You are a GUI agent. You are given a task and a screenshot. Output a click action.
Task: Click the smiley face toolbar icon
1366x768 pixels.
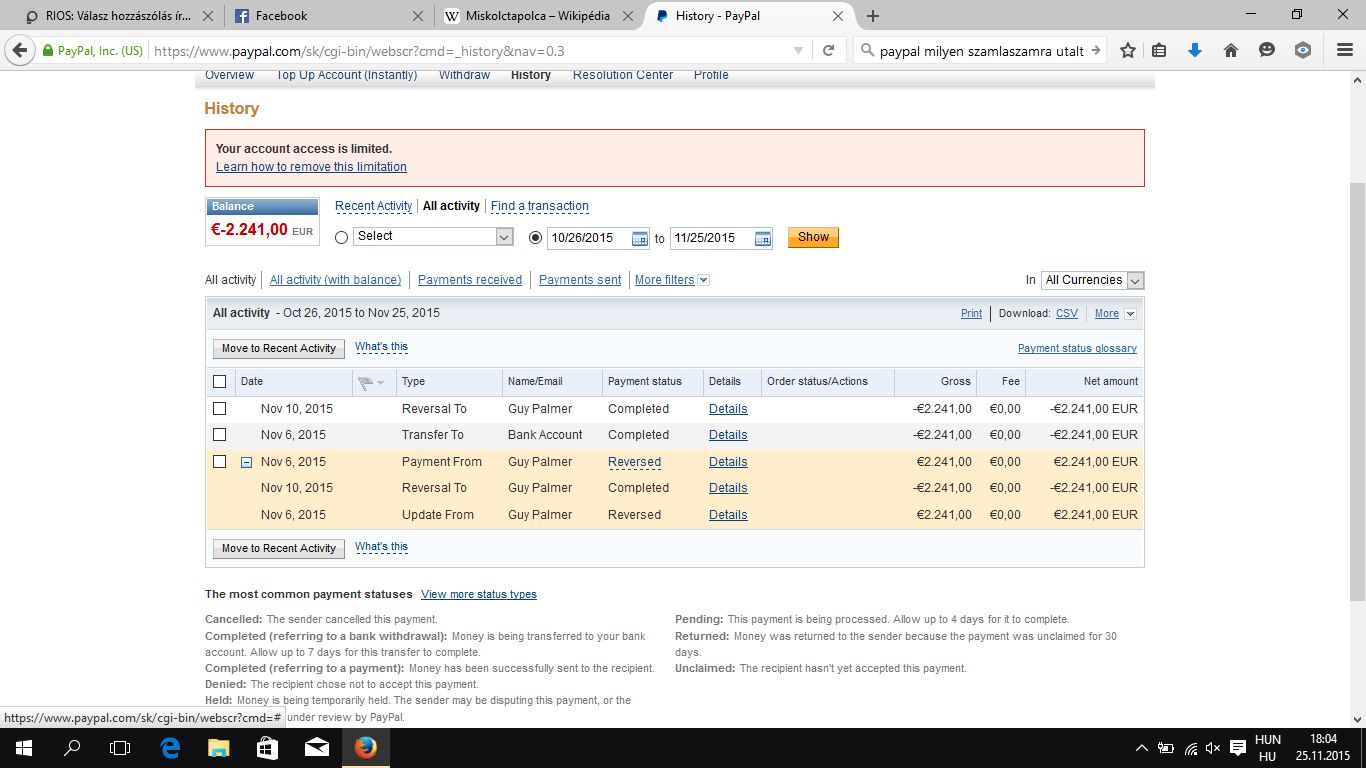[1267, 50]
